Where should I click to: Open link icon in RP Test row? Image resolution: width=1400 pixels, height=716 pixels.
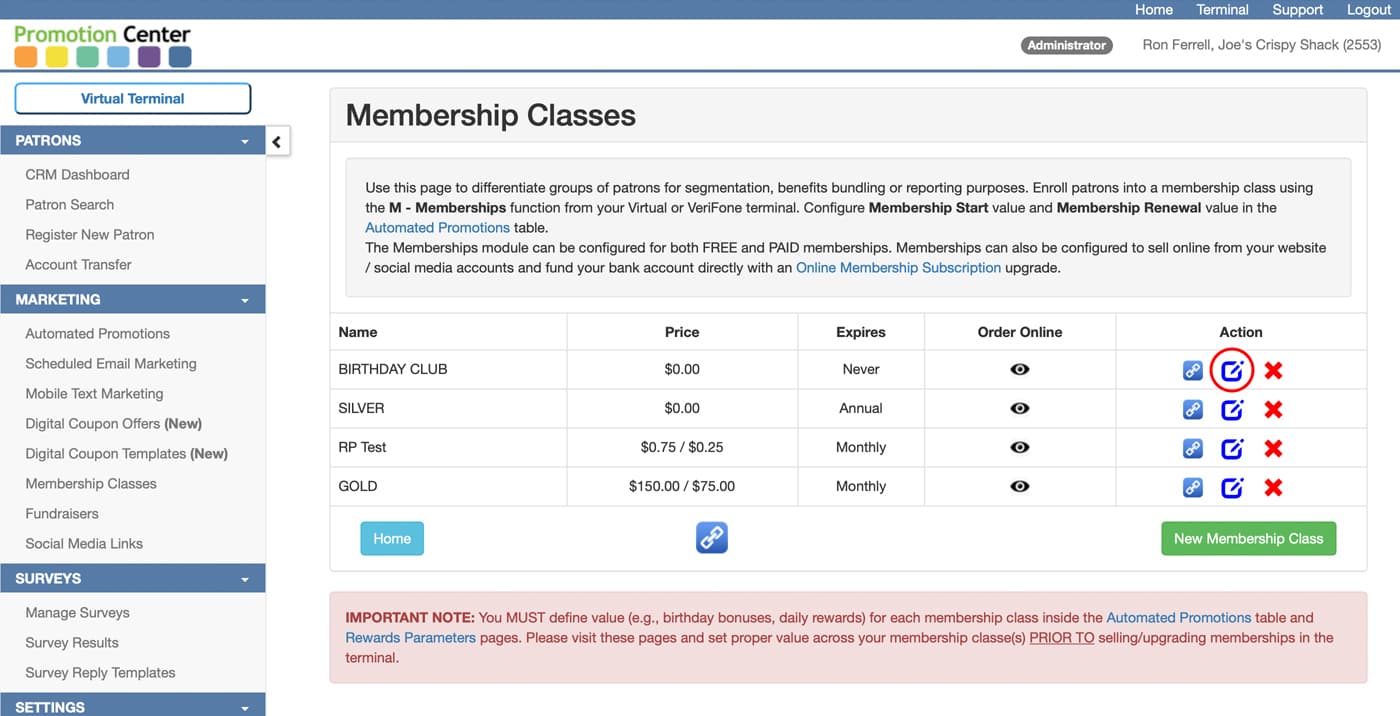1192,448
